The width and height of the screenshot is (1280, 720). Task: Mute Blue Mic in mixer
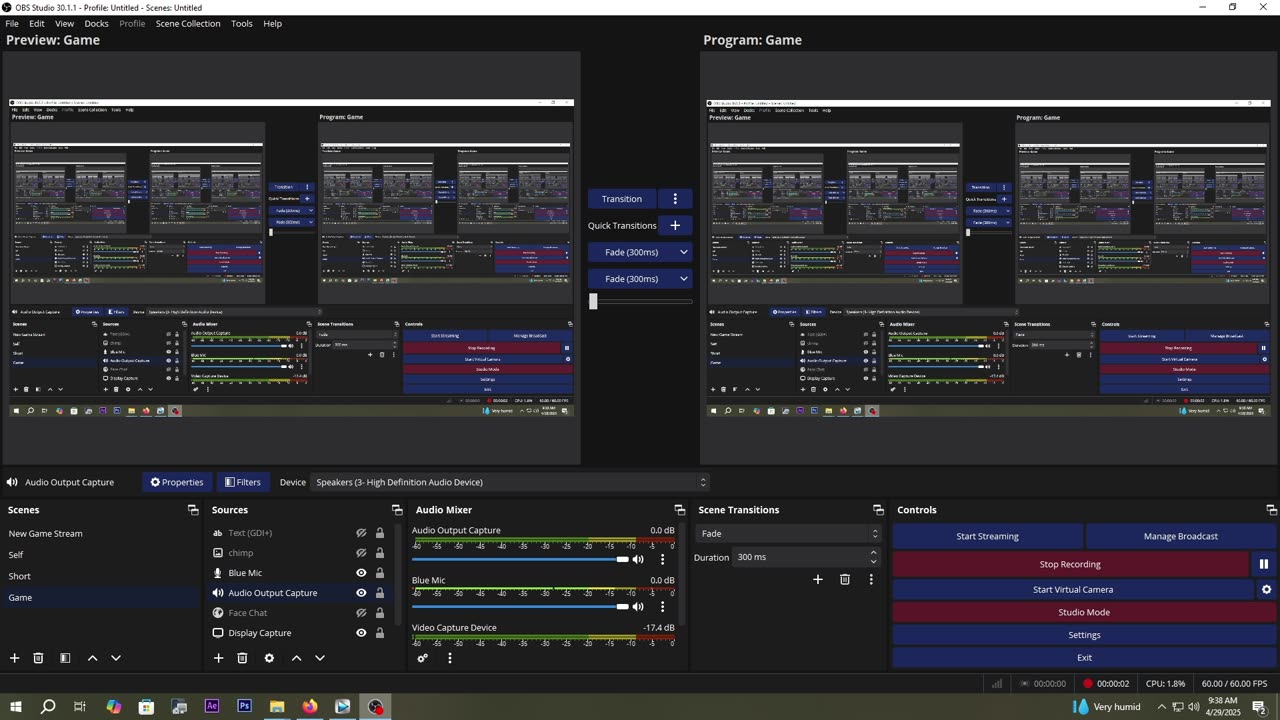coord(638,607)
